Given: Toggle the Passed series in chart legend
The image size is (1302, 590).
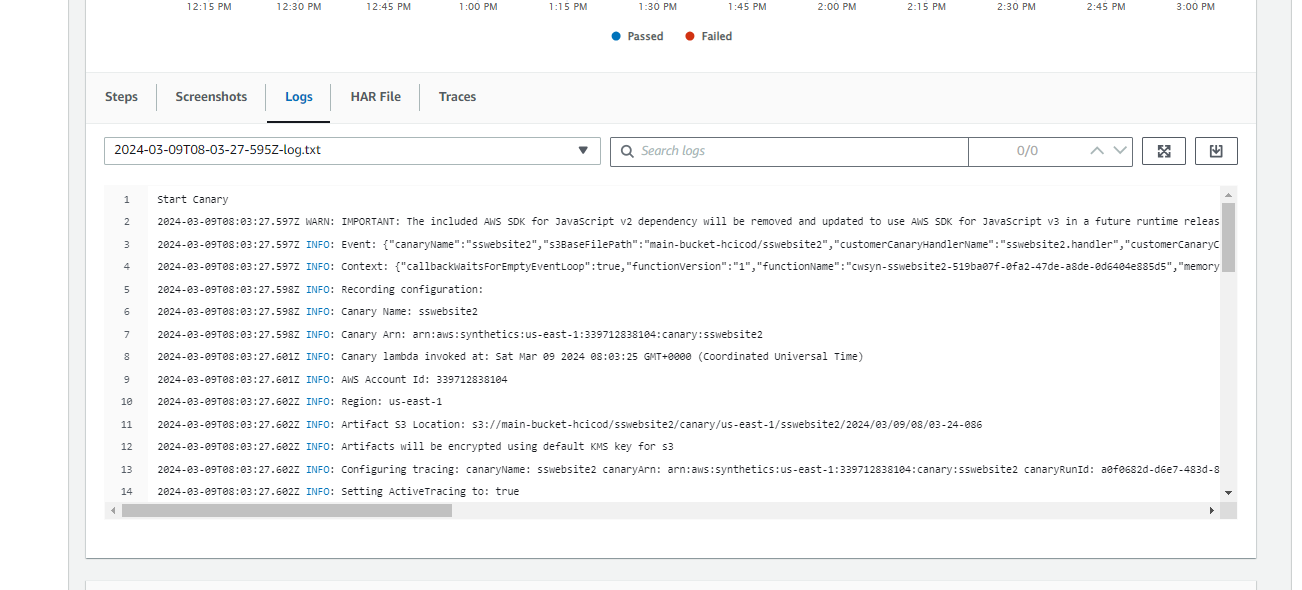Looking at the screenshot, I should click(637, 36).
